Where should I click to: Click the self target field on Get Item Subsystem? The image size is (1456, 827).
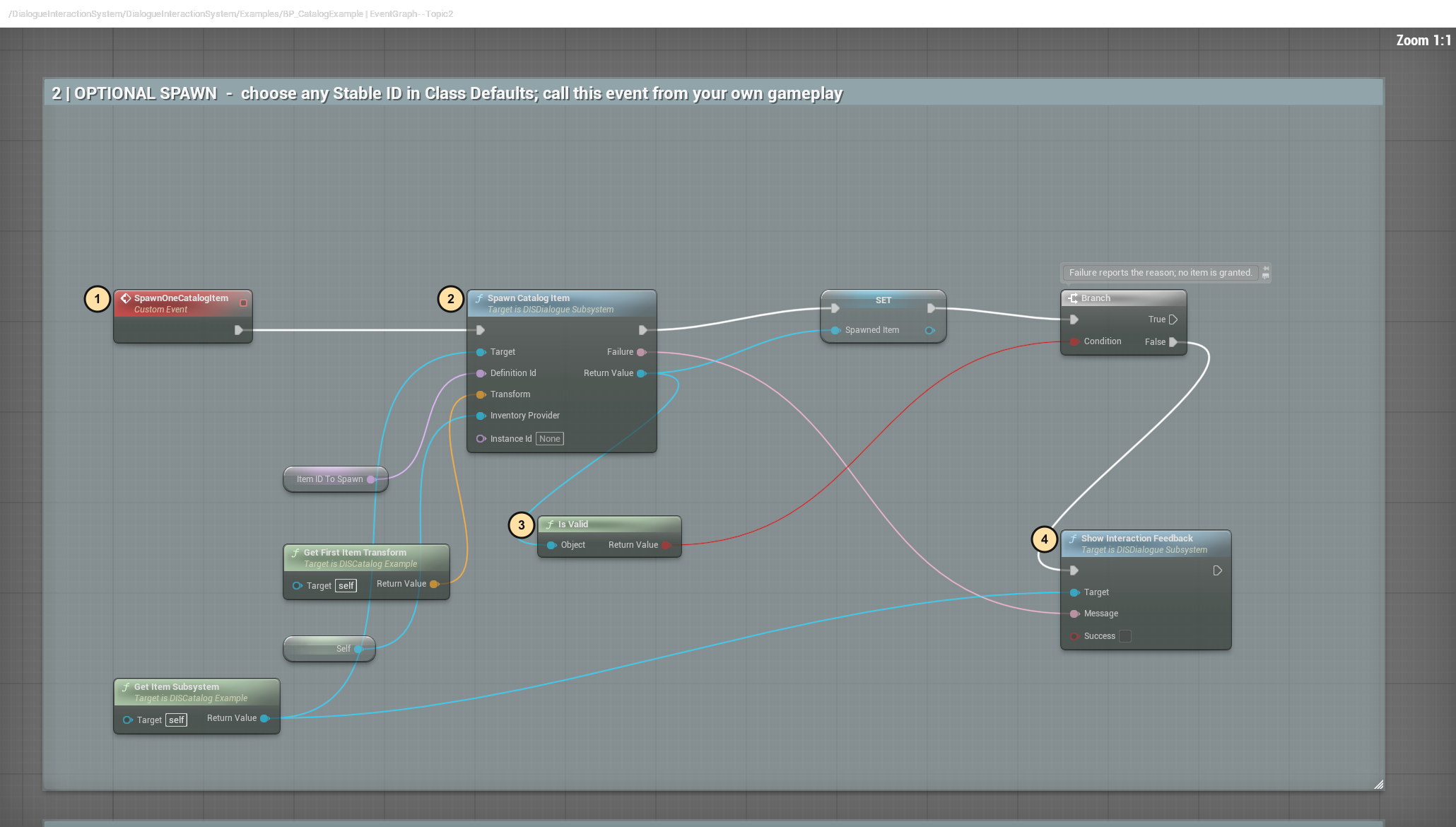[x=177, y=720]
